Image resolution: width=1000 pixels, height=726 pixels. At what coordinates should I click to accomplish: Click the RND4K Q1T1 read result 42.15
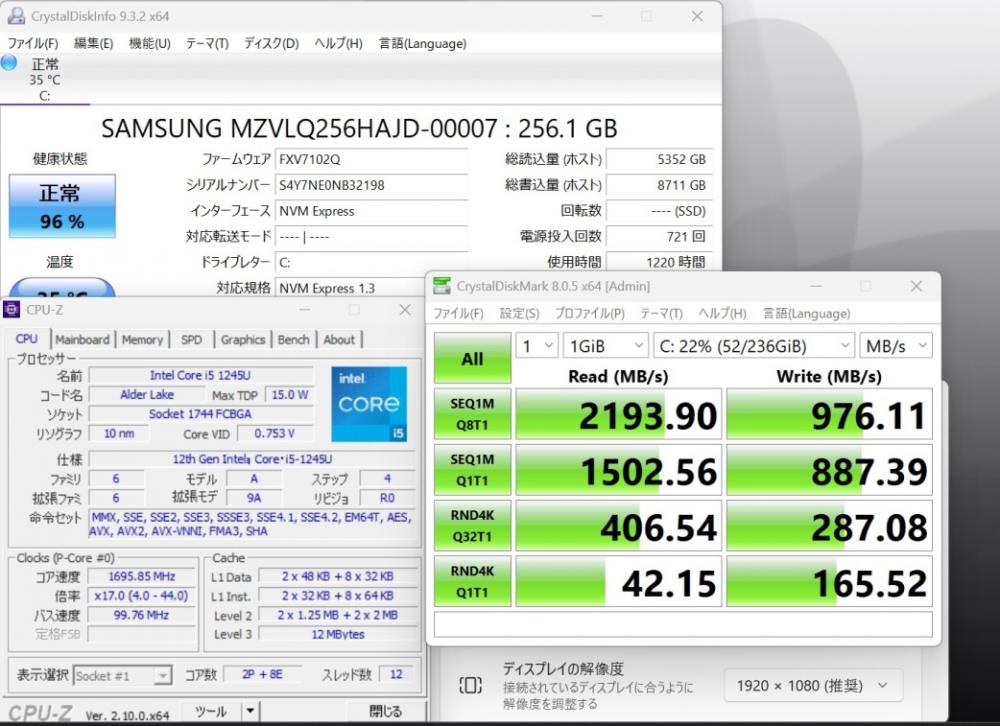coord(618,581)
